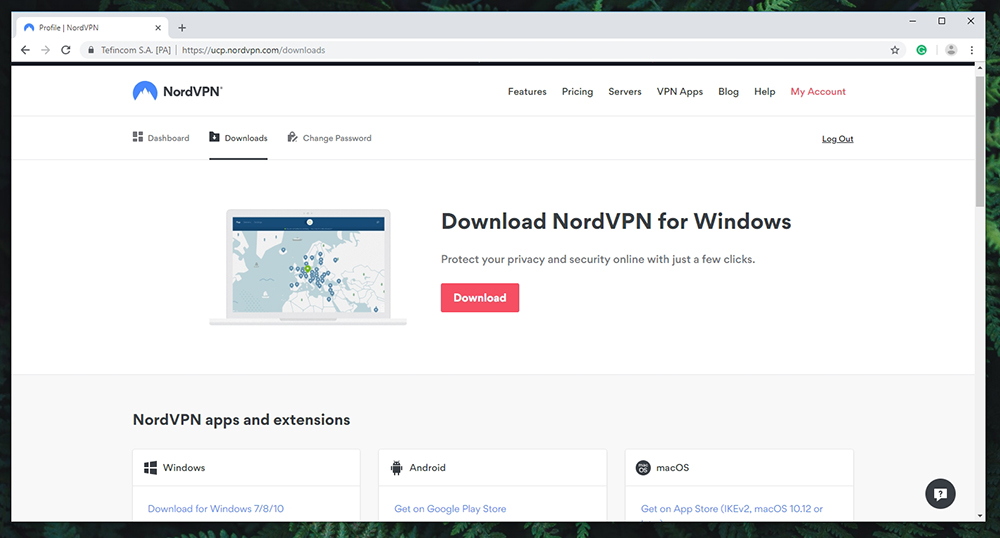1000x538 pixels.
Task: Reload the page with the refresh icon
Action: [66, 50]
